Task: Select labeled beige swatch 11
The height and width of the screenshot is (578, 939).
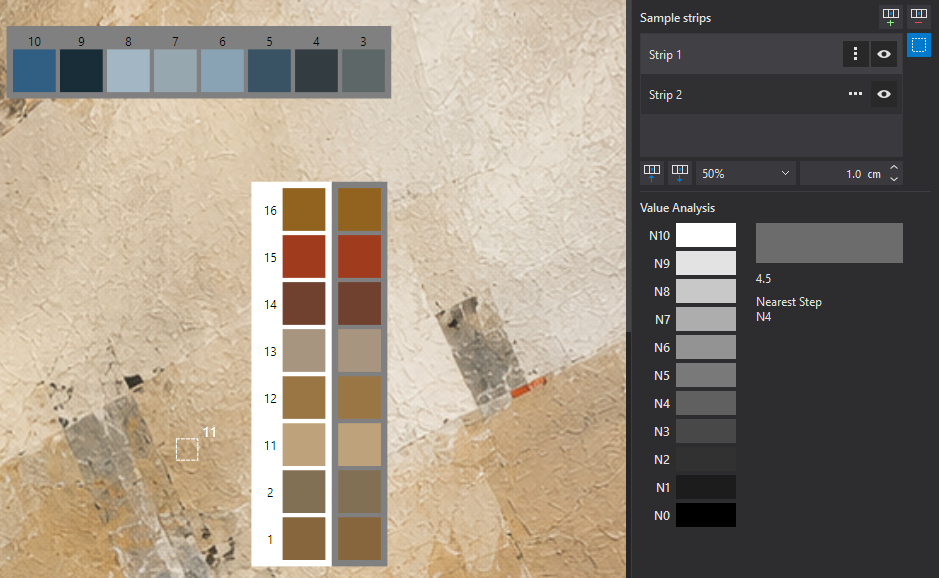Action: [304, 444]
